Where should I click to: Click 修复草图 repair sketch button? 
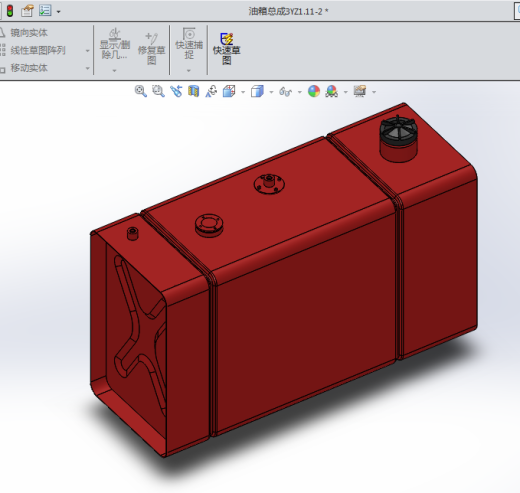[x=151, y=48]
